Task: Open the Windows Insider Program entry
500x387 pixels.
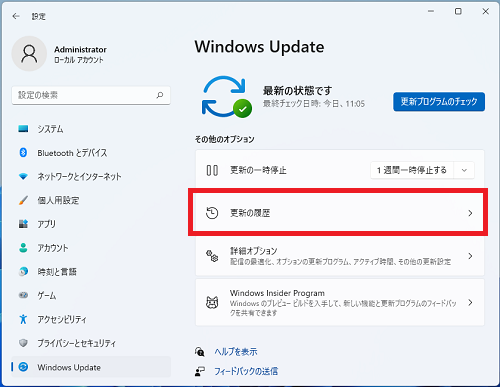Action: (340, 303)
